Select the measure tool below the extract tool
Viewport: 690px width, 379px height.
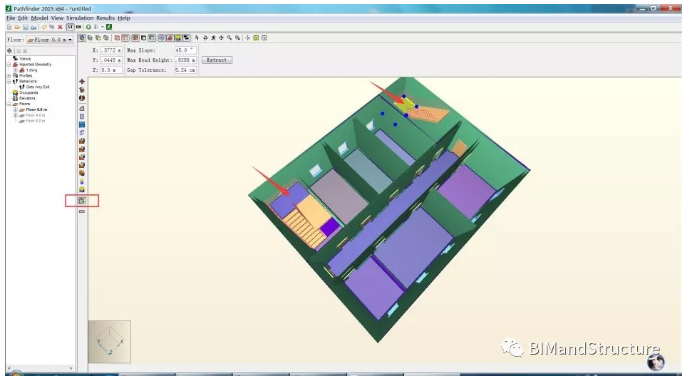click(82, 212)
